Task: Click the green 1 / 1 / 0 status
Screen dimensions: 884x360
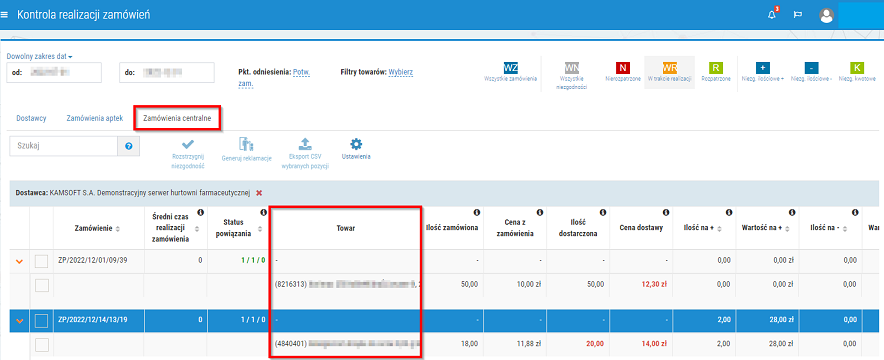Action: tap(254, 261)
